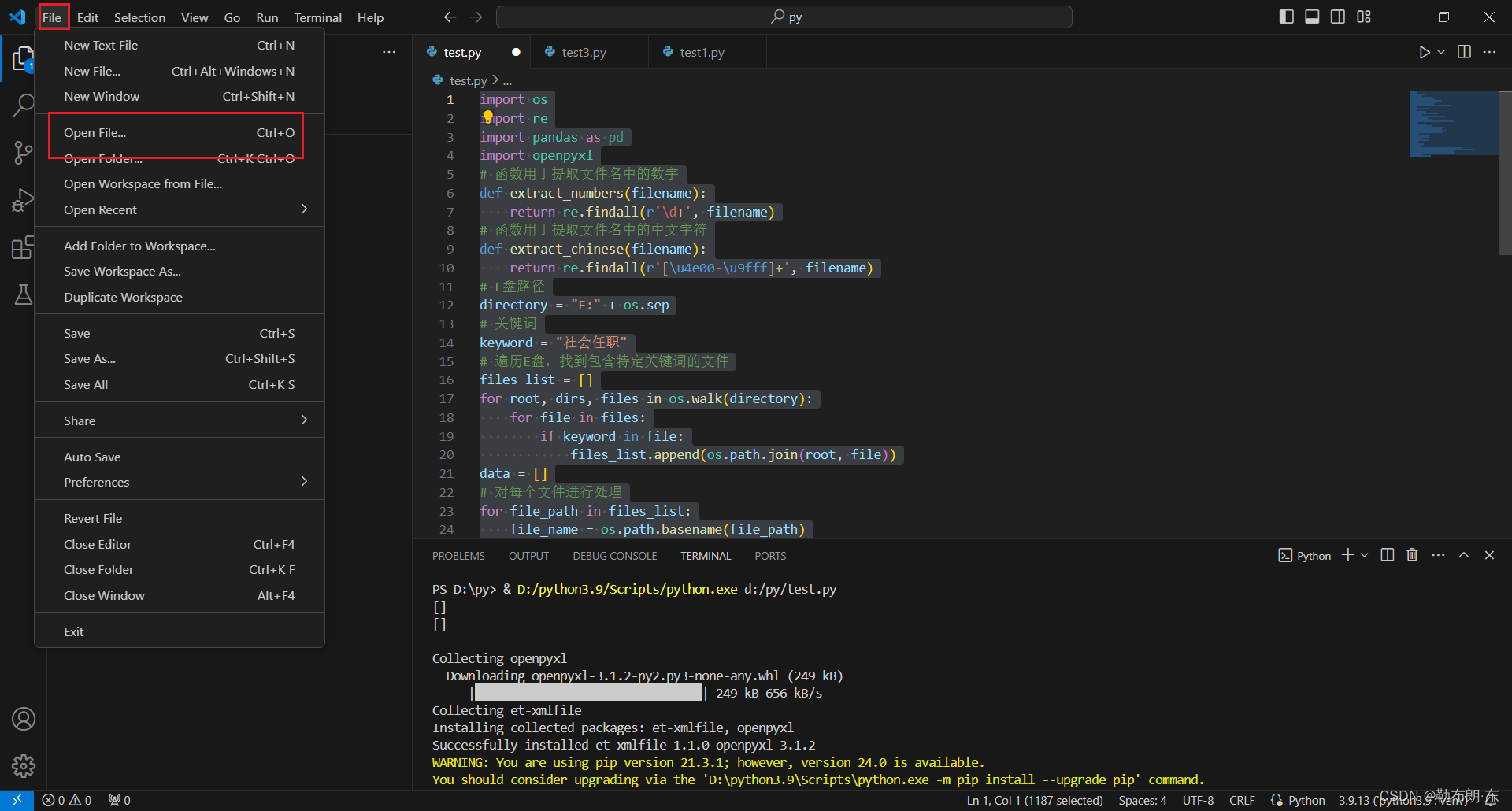Viewport: 1512px width, 811px height.
Task: Create a new terminal with plus icon
Action: pos(1348,555)
